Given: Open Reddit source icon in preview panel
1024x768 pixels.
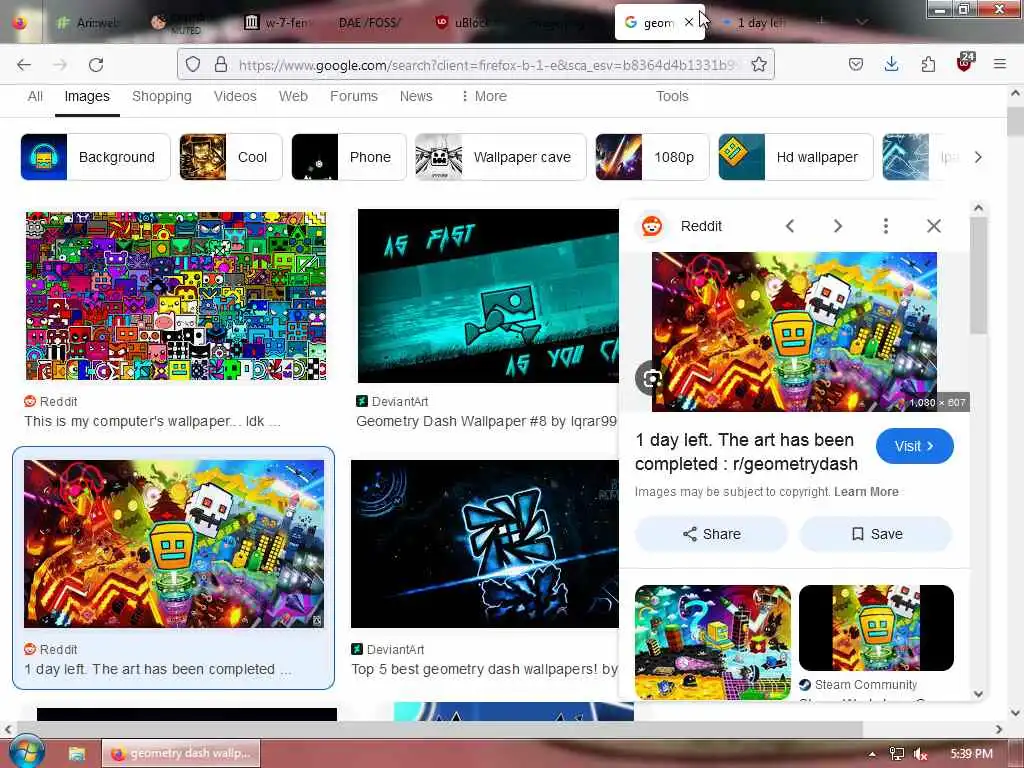Looking at the screenshot, I should (652, 226).
